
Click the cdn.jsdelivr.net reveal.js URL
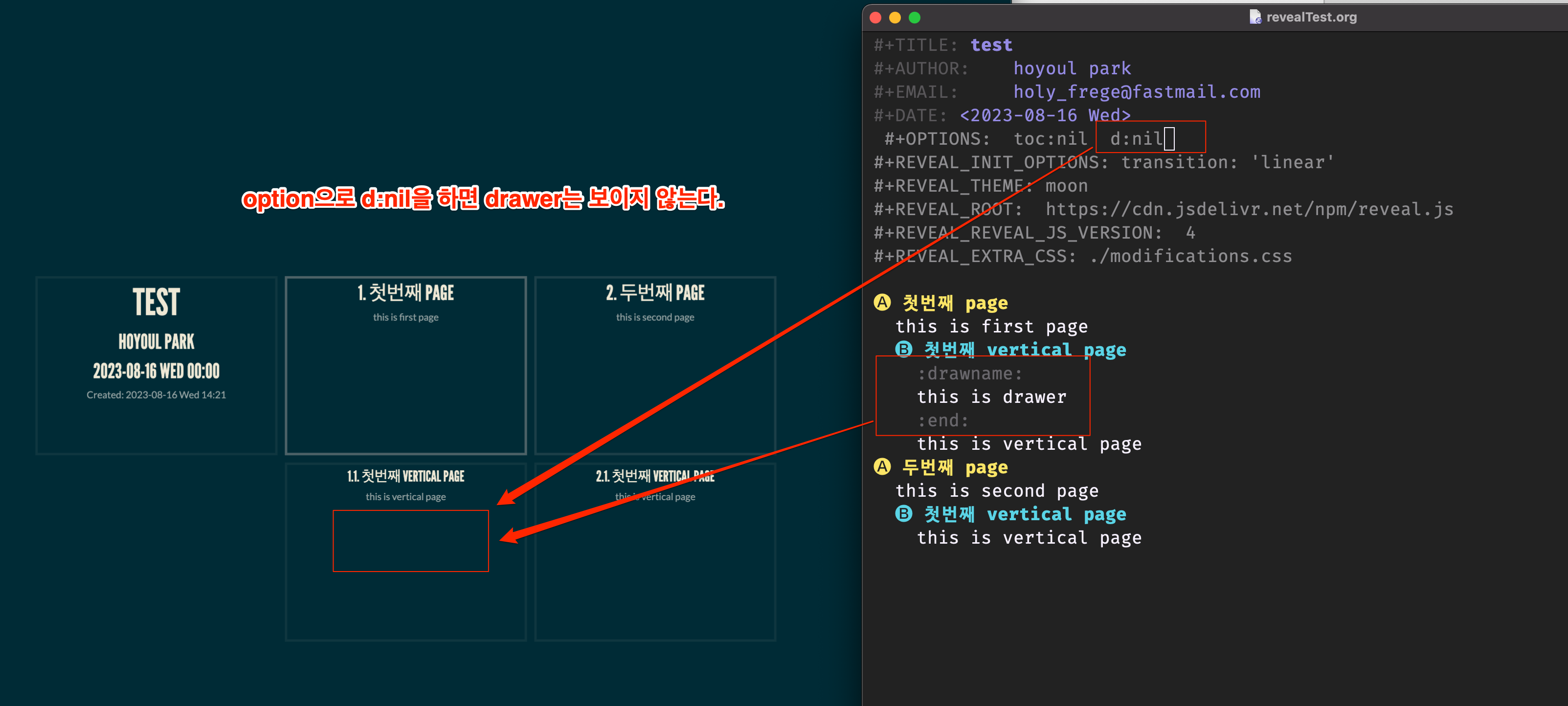coord(1249,209)
